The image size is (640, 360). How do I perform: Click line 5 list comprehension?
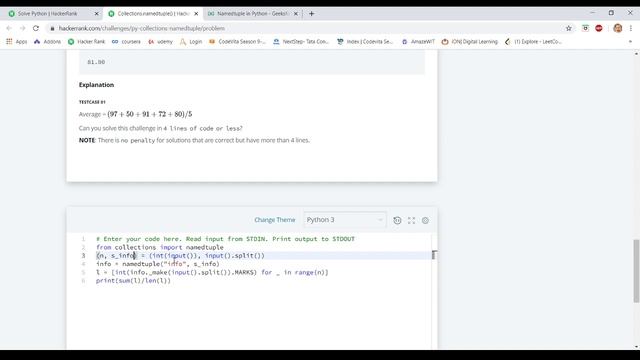coord(212,272)
